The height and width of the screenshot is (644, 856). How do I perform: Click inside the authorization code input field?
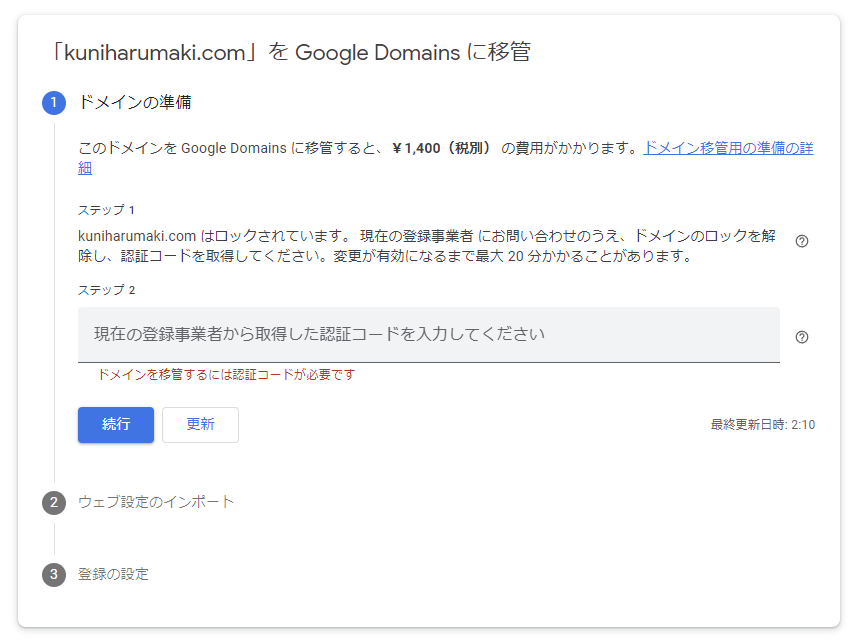pyautogui.click(x=429, y=335)
